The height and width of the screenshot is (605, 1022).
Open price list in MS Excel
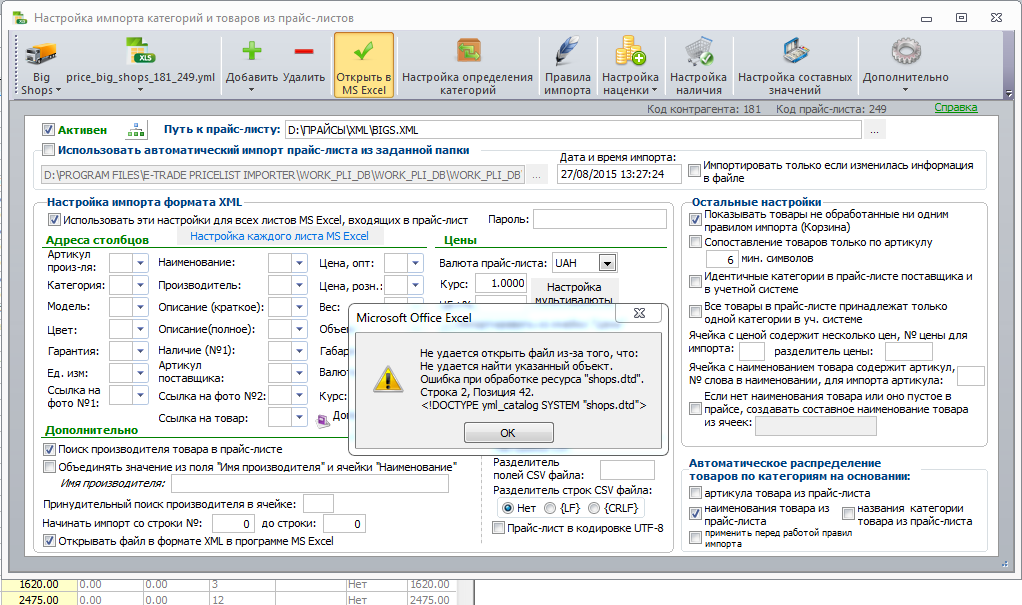coord(364,65)
